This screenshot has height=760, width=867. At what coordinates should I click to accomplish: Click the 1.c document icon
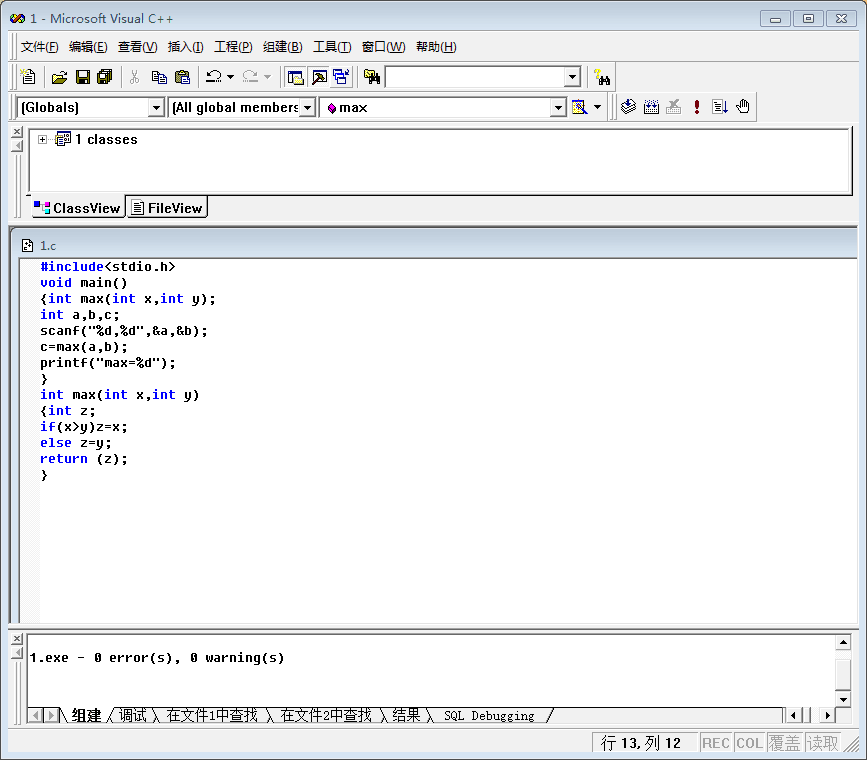click(27, 246)
